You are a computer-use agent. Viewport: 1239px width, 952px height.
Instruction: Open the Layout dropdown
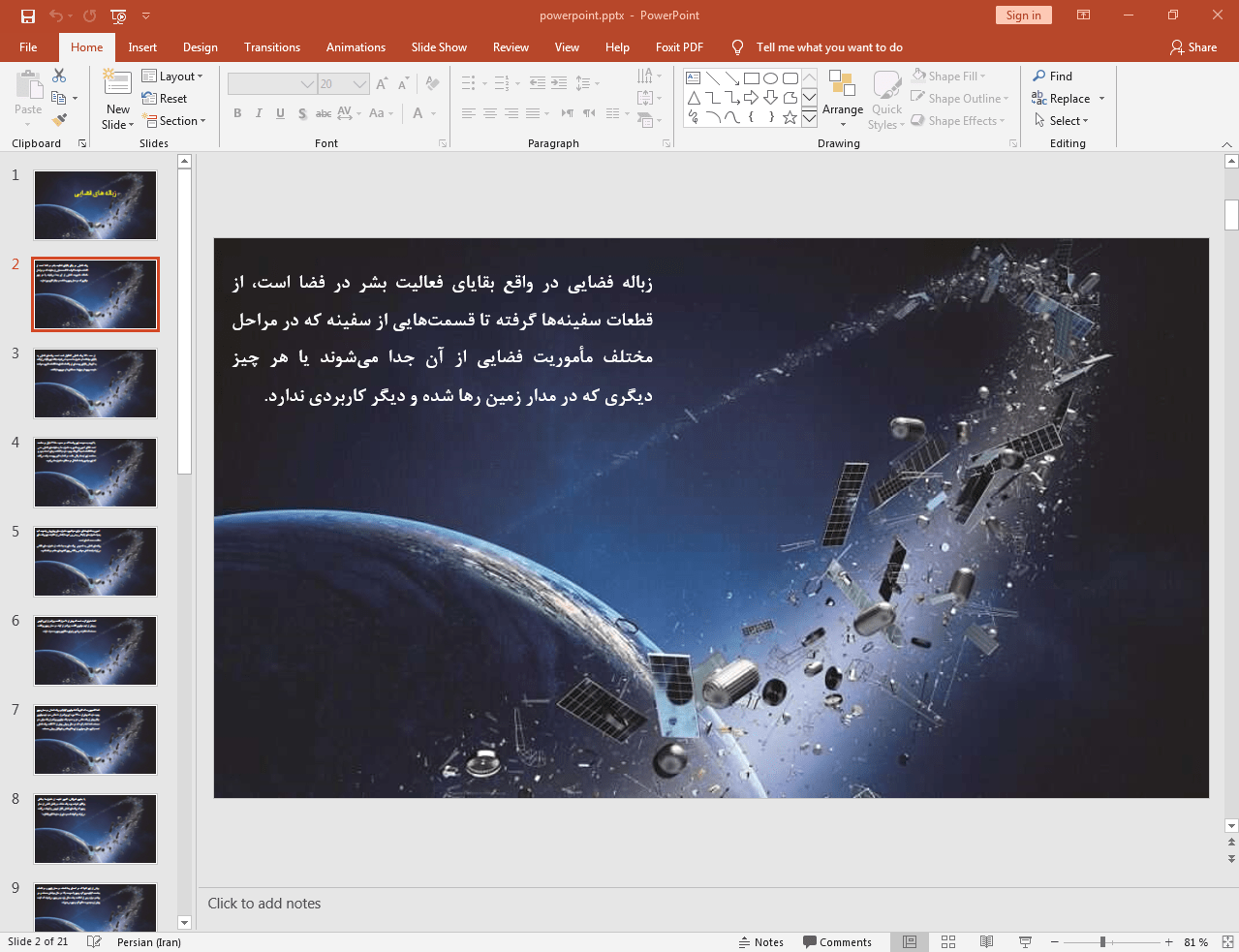(172, 77)
